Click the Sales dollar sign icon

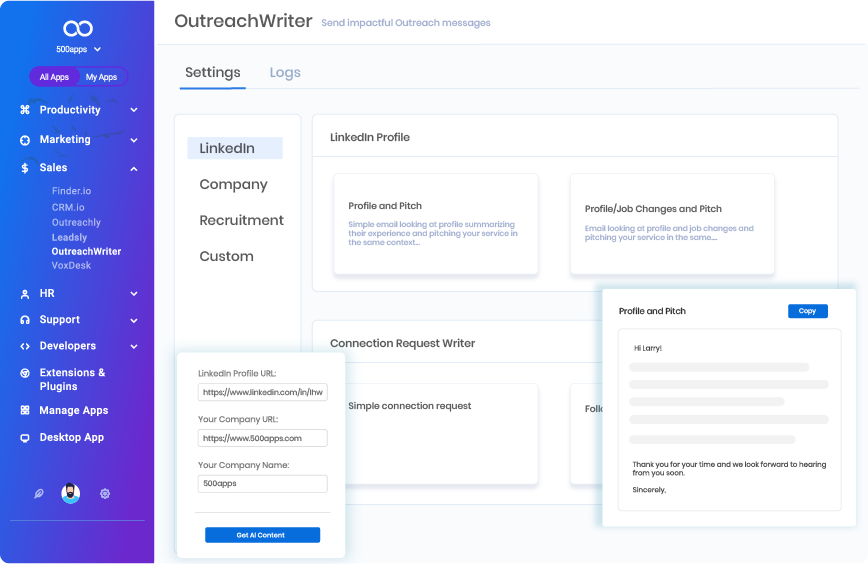(25, 168)
